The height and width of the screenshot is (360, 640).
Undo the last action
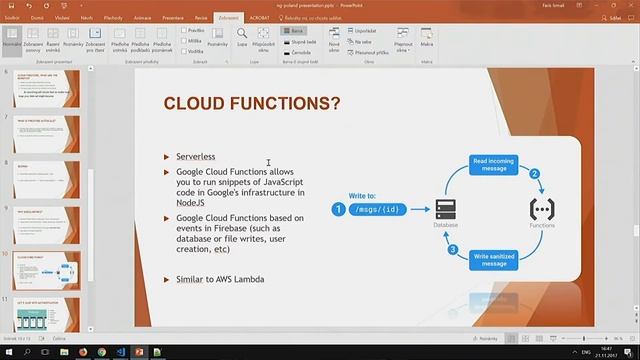pos(29,6)
